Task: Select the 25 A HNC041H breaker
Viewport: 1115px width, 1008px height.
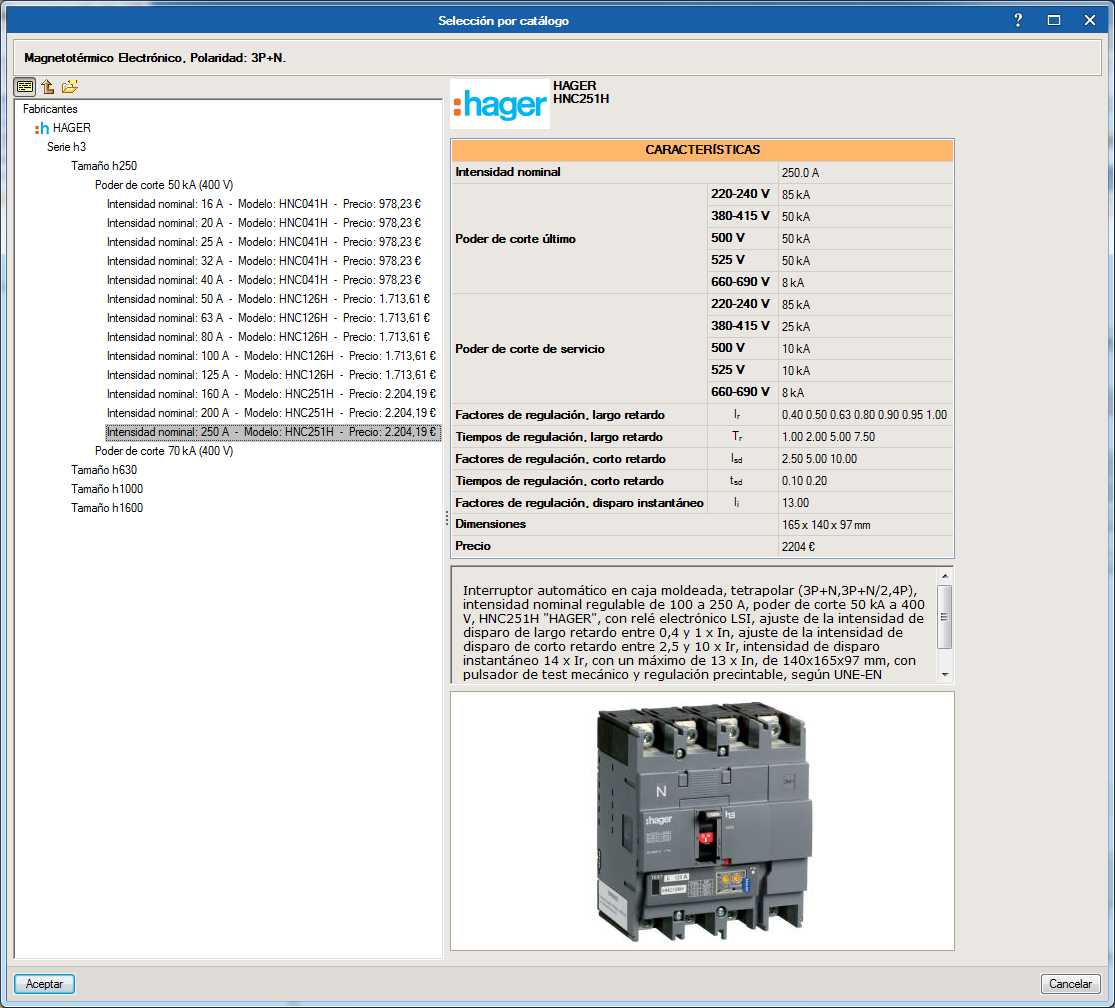Action: click(264, 242)
